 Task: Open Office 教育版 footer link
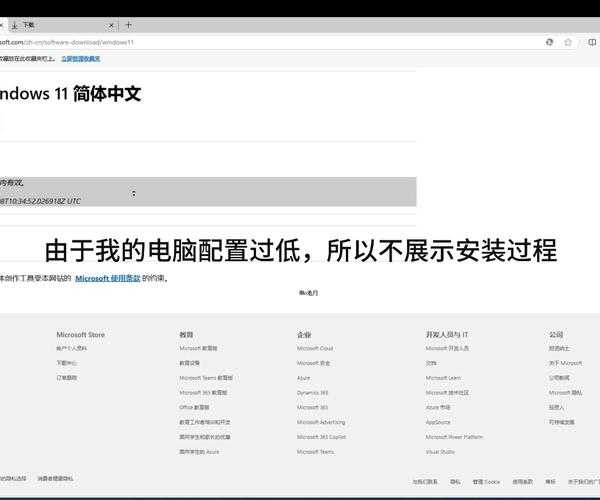pyautogui.click(x=194, y=407)
